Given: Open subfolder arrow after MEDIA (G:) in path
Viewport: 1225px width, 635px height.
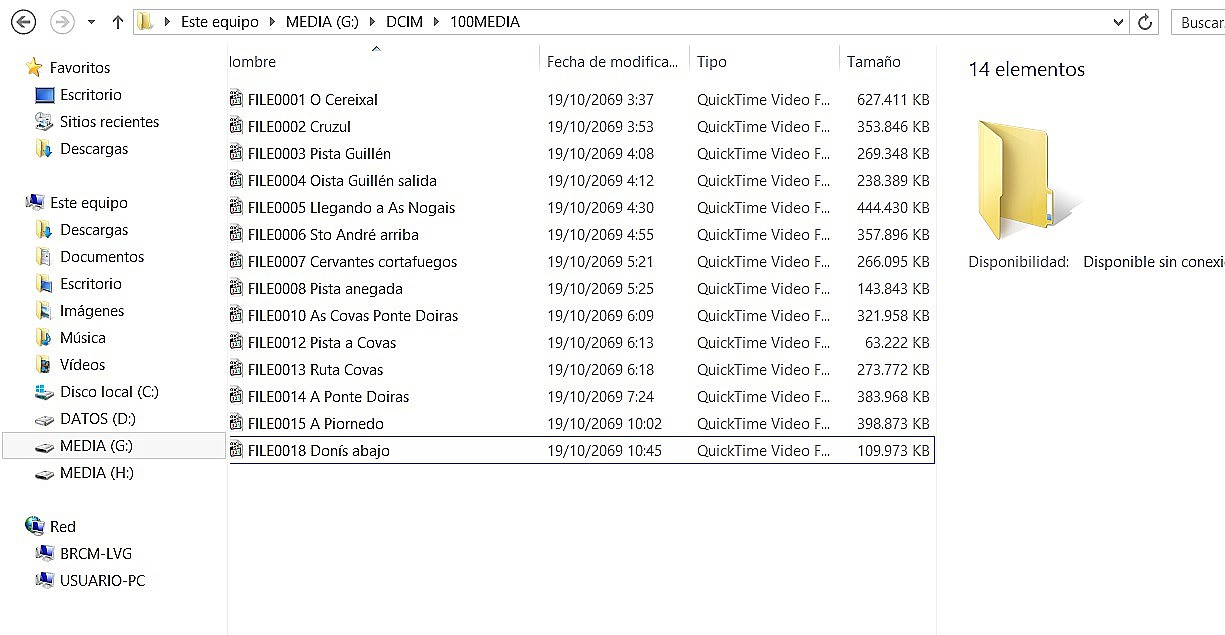Looking at the screenshot, I should 372,22.
